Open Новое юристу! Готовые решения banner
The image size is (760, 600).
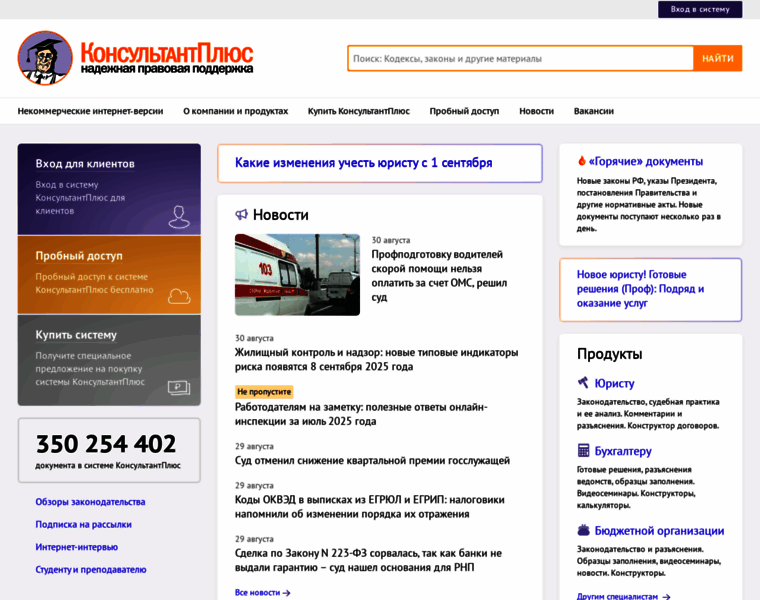click(x=650, y=289)
